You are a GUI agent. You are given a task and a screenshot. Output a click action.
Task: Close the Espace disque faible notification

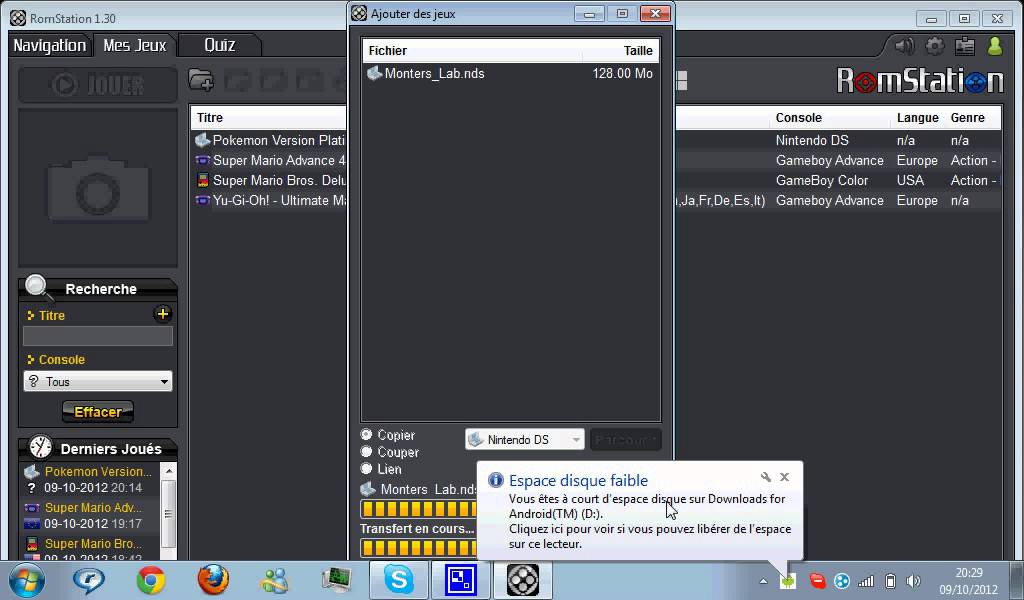point(784,477)
